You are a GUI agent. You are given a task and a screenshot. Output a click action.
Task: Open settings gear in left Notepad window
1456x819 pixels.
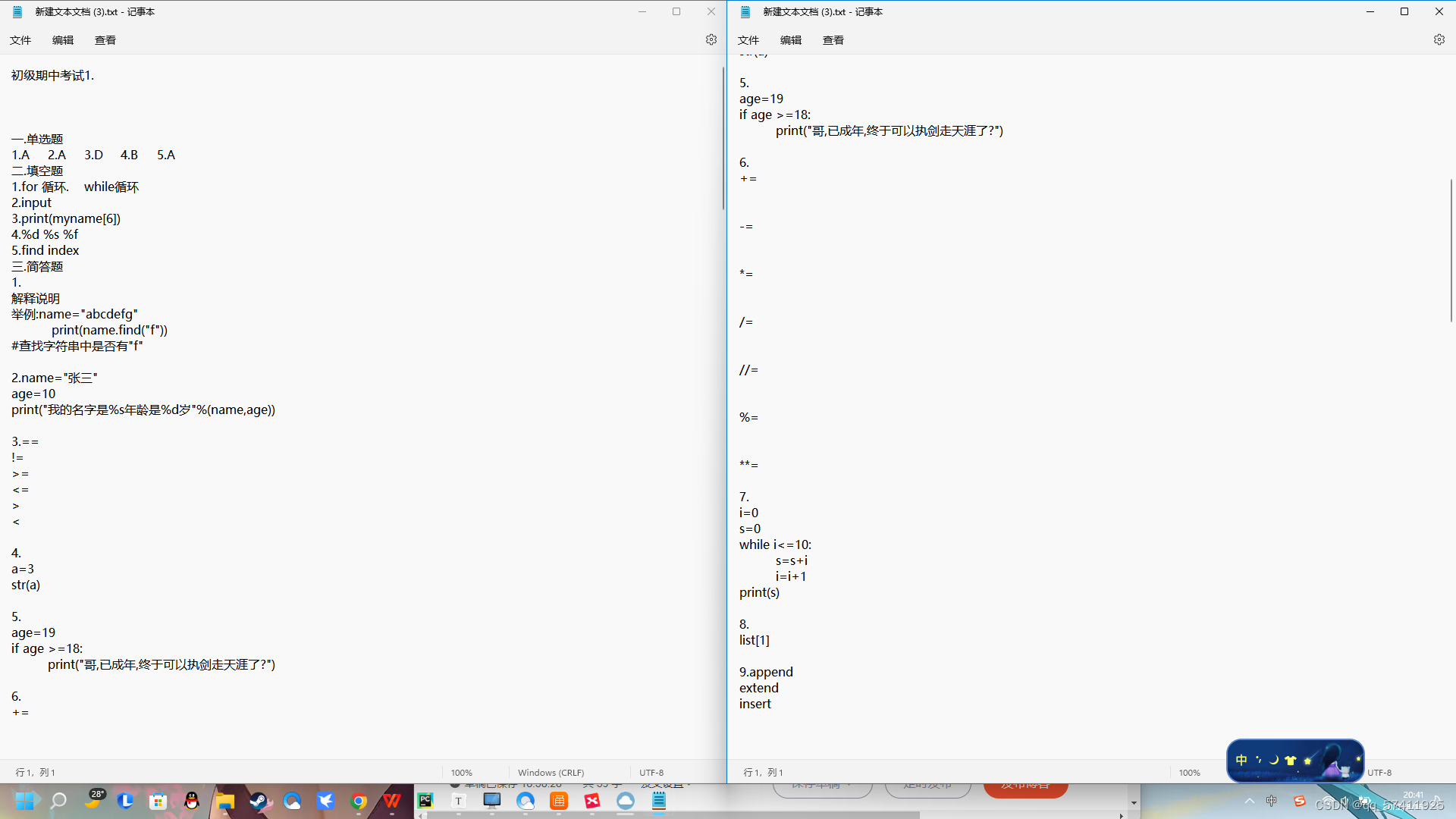click(x=711, y=39)
